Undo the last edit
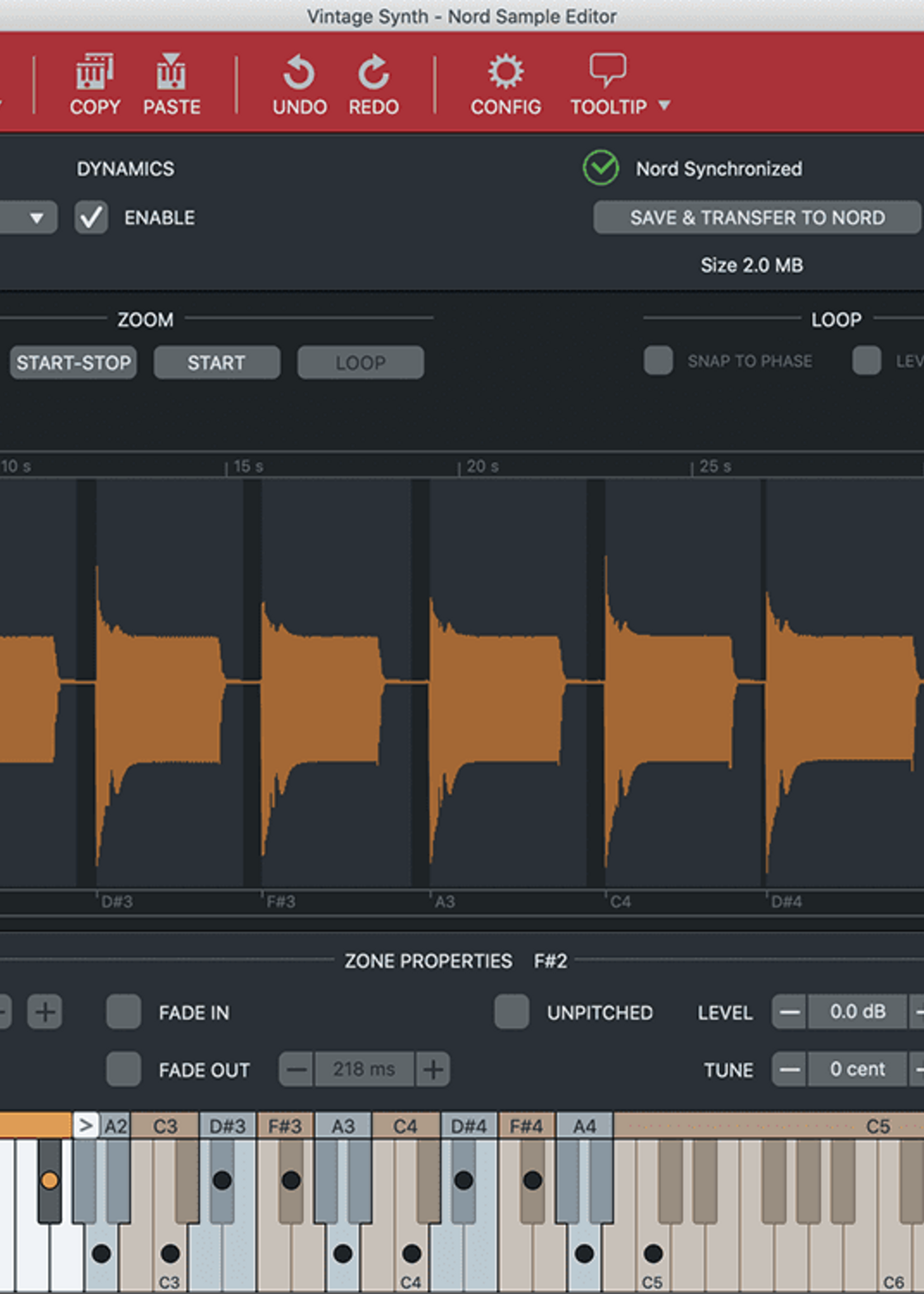 click(299, 72)
